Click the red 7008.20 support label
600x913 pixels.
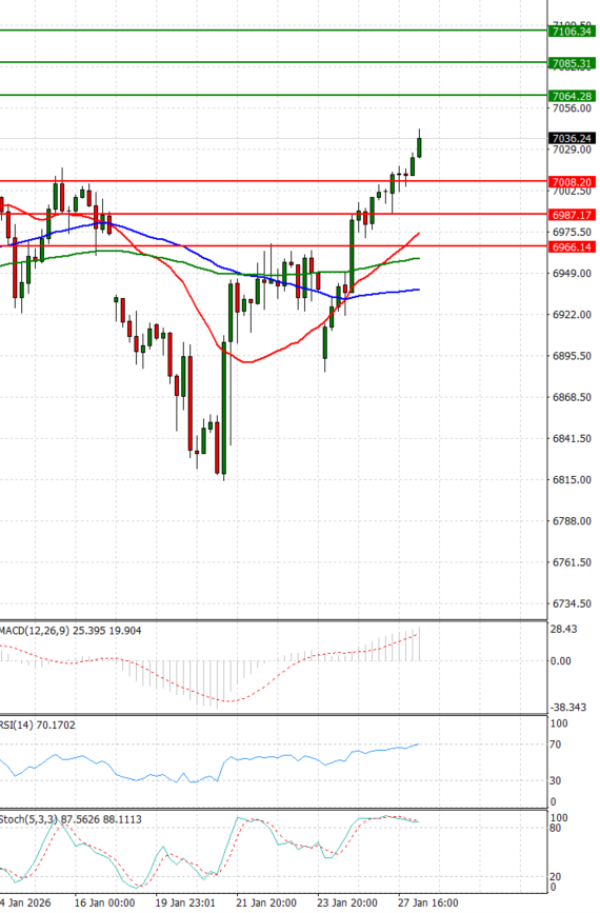pos(572,182)
